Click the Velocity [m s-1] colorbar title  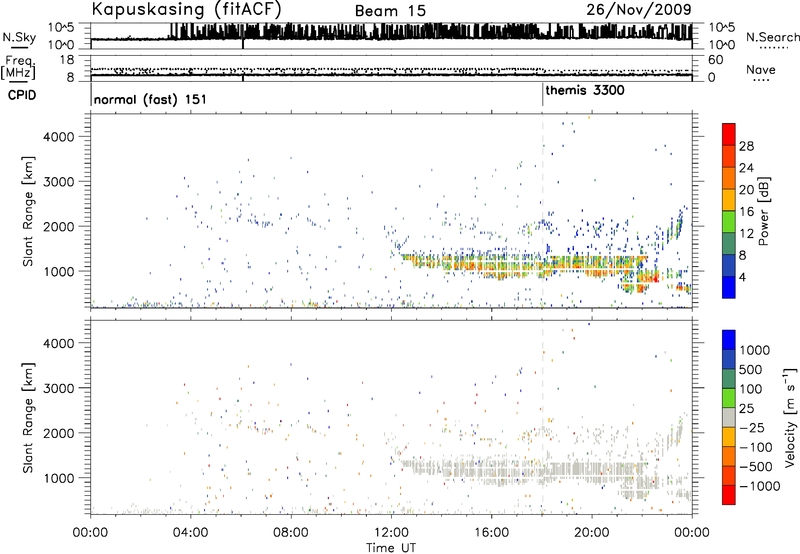point(790,417)
